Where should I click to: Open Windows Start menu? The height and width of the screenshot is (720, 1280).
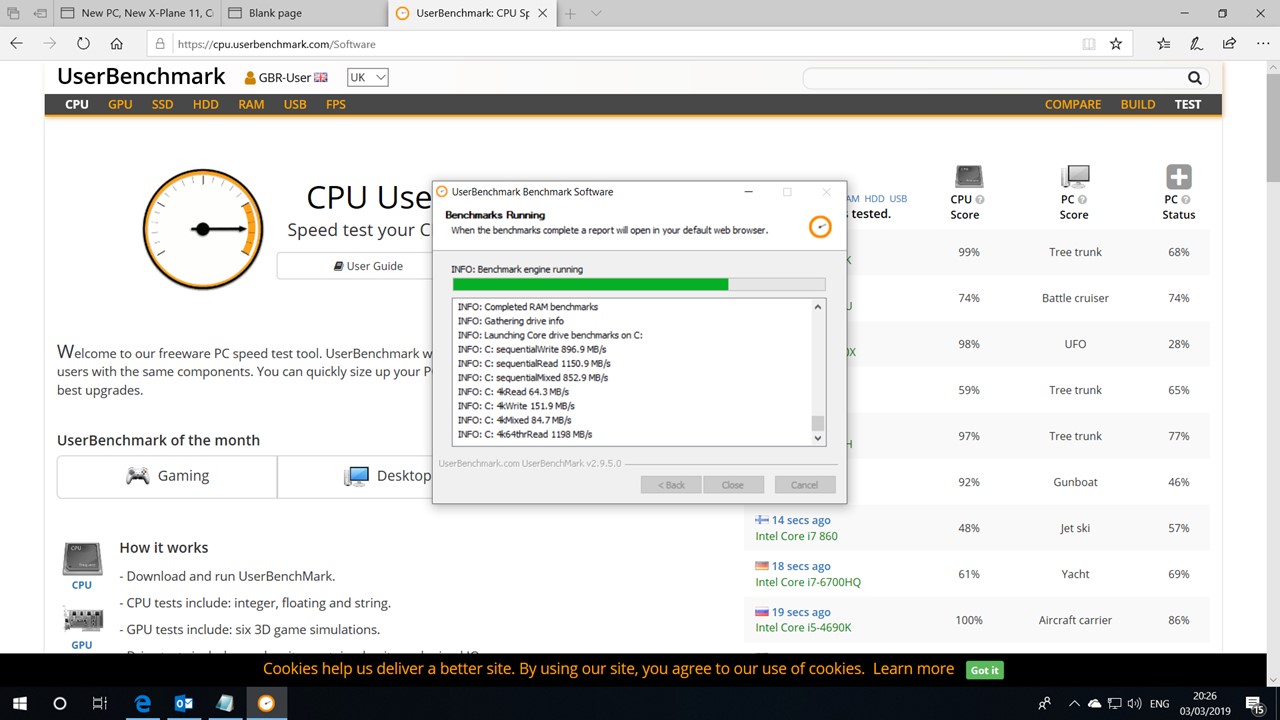pyautogui.click(x=20, y=704)
